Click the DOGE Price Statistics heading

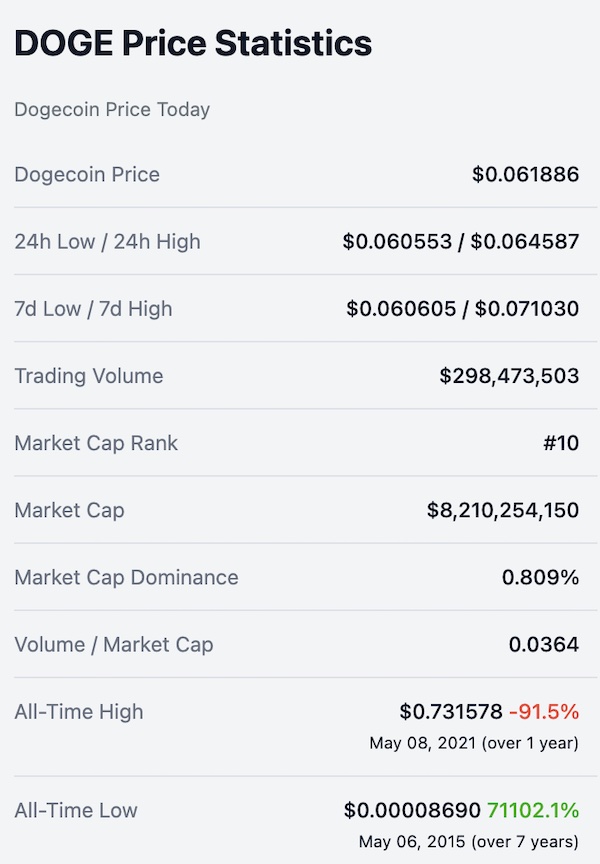(x=193, y=43)
